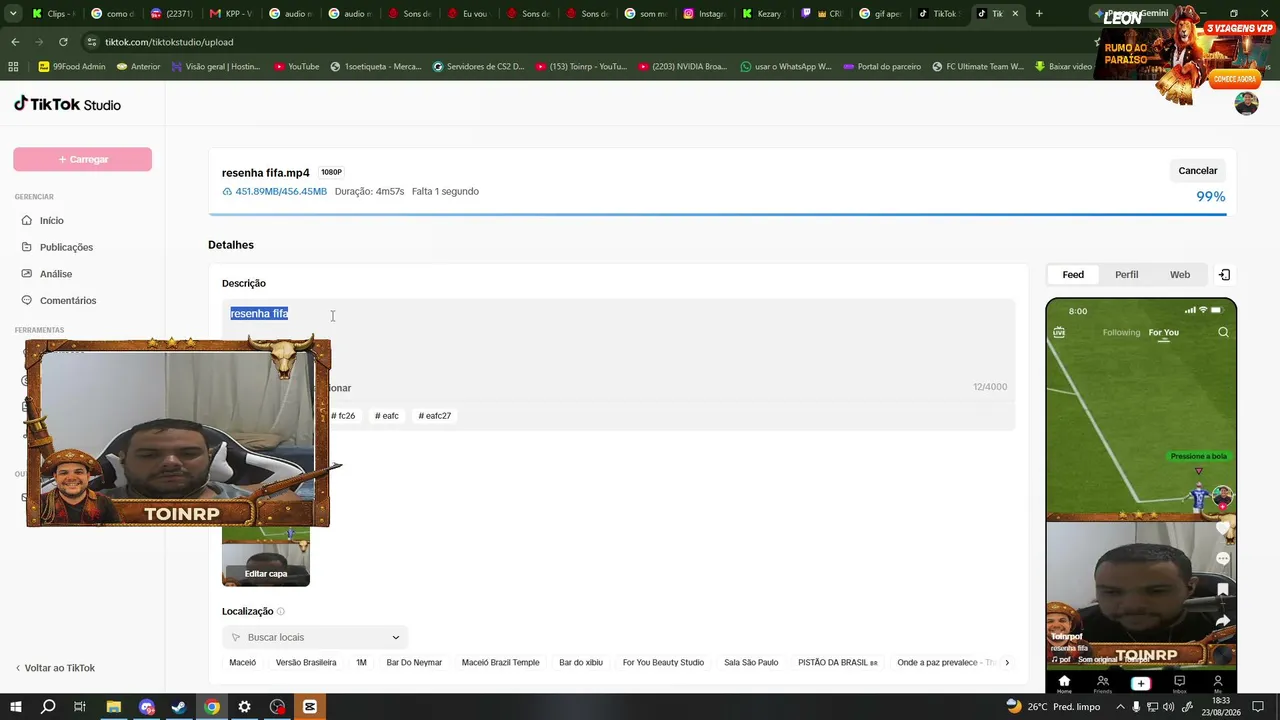Click the collapse preview panel icon

coord(1225,275)
